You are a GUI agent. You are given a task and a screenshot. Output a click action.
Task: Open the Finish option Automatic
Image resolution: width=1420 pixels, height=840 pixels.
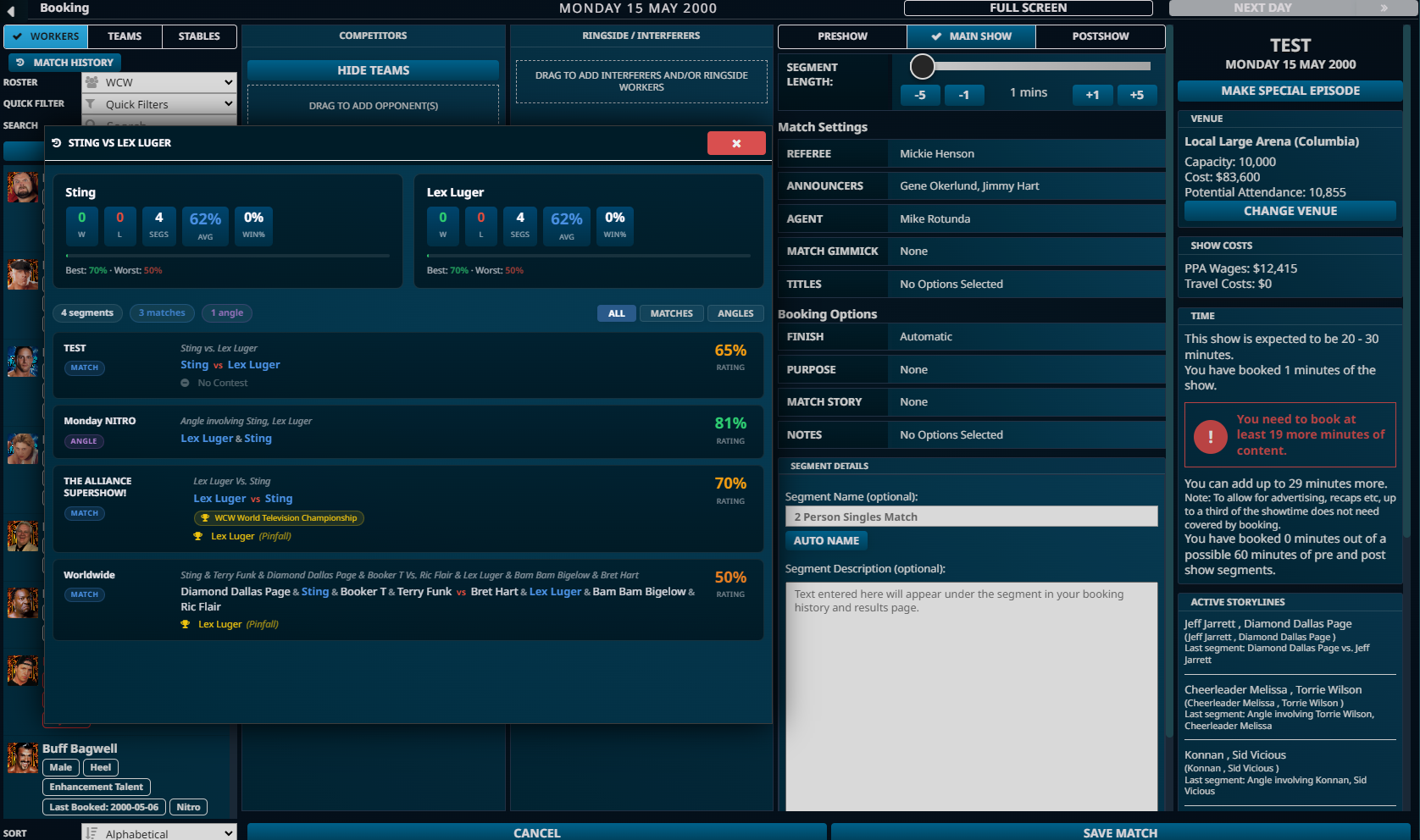[1027, 337]
